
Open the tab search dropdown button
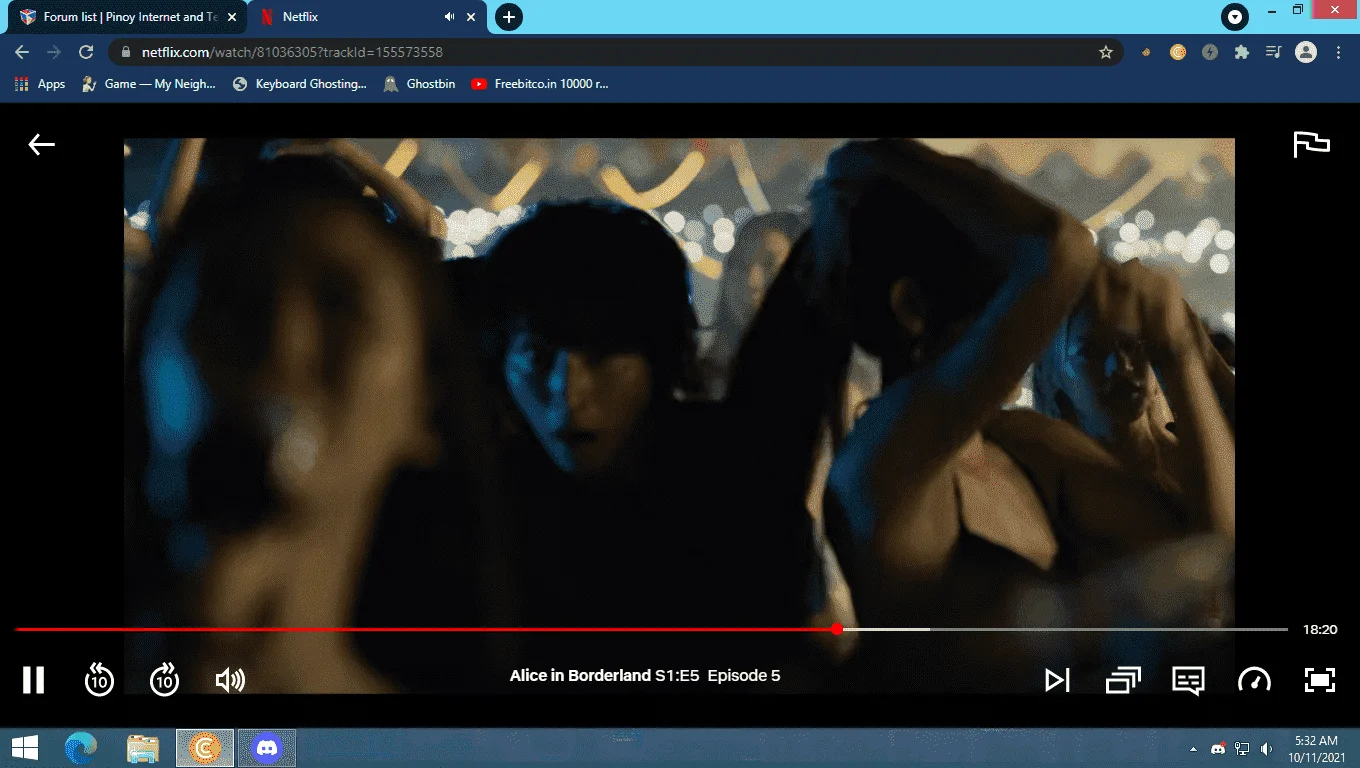pos(1235,17)
